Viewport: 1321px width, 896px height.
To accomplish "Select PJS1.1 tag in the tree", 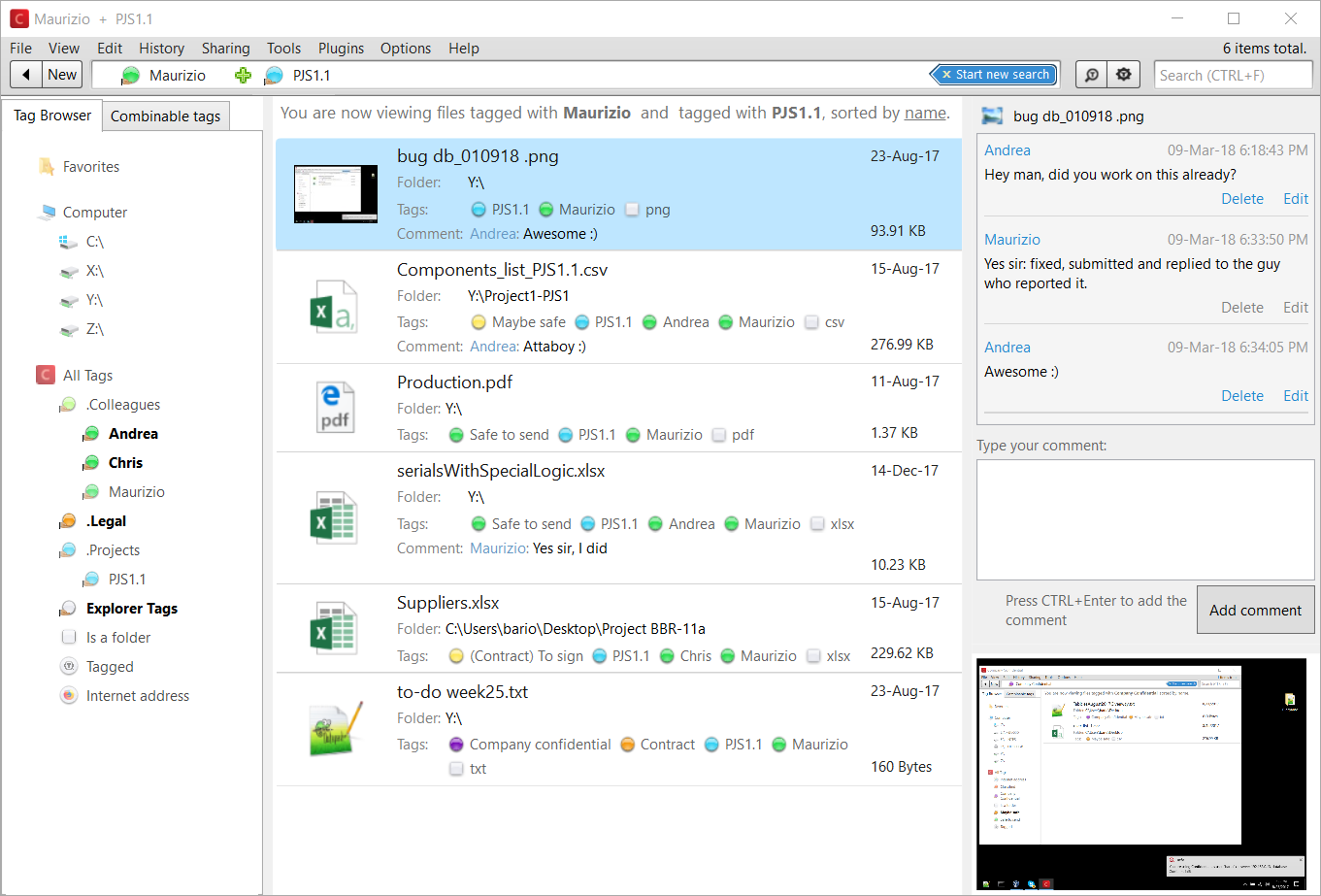I will click(x=127, y=580).
